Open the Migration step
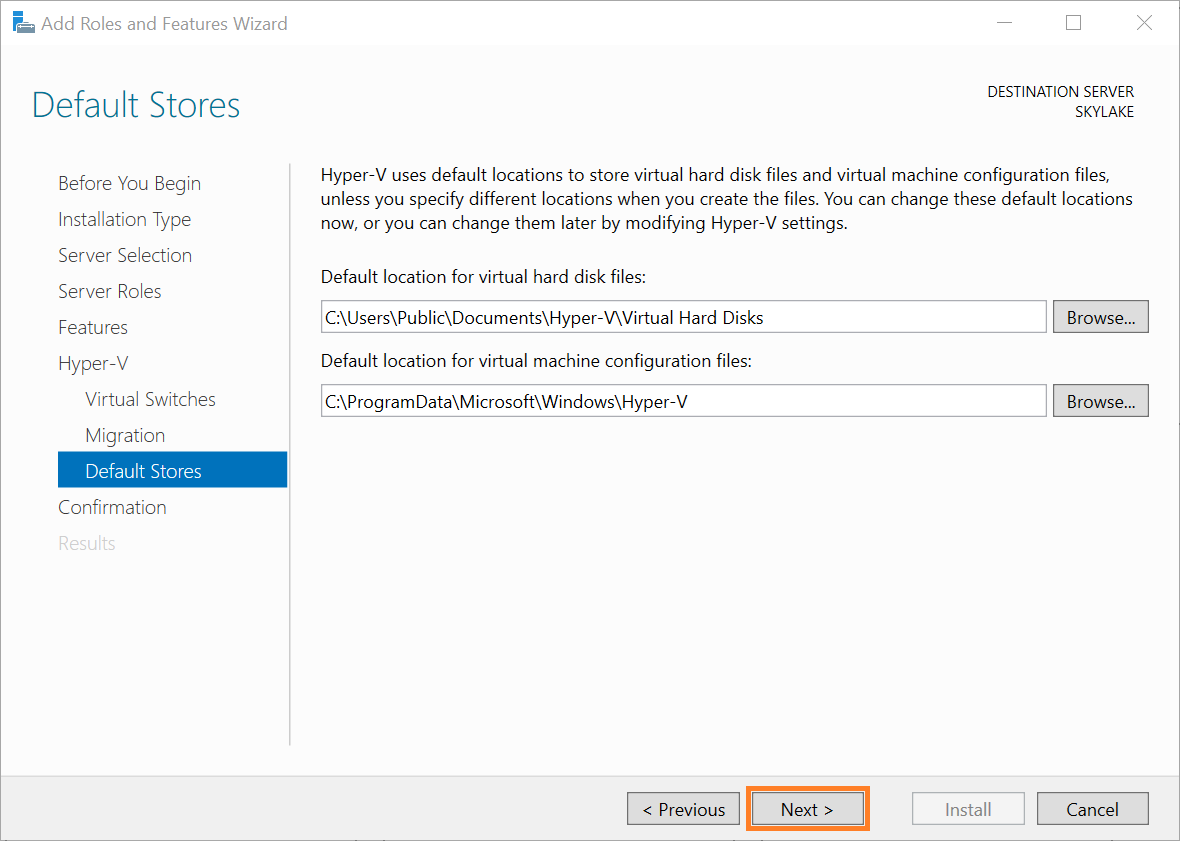The image size is (1180, 841). (125, 436)
